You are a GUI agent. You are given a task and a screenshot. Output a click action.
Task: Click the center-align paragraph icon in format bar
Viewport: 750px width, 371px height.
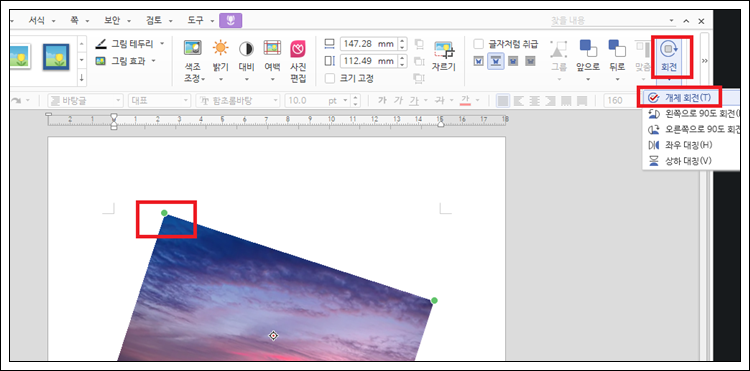[534, 101]
